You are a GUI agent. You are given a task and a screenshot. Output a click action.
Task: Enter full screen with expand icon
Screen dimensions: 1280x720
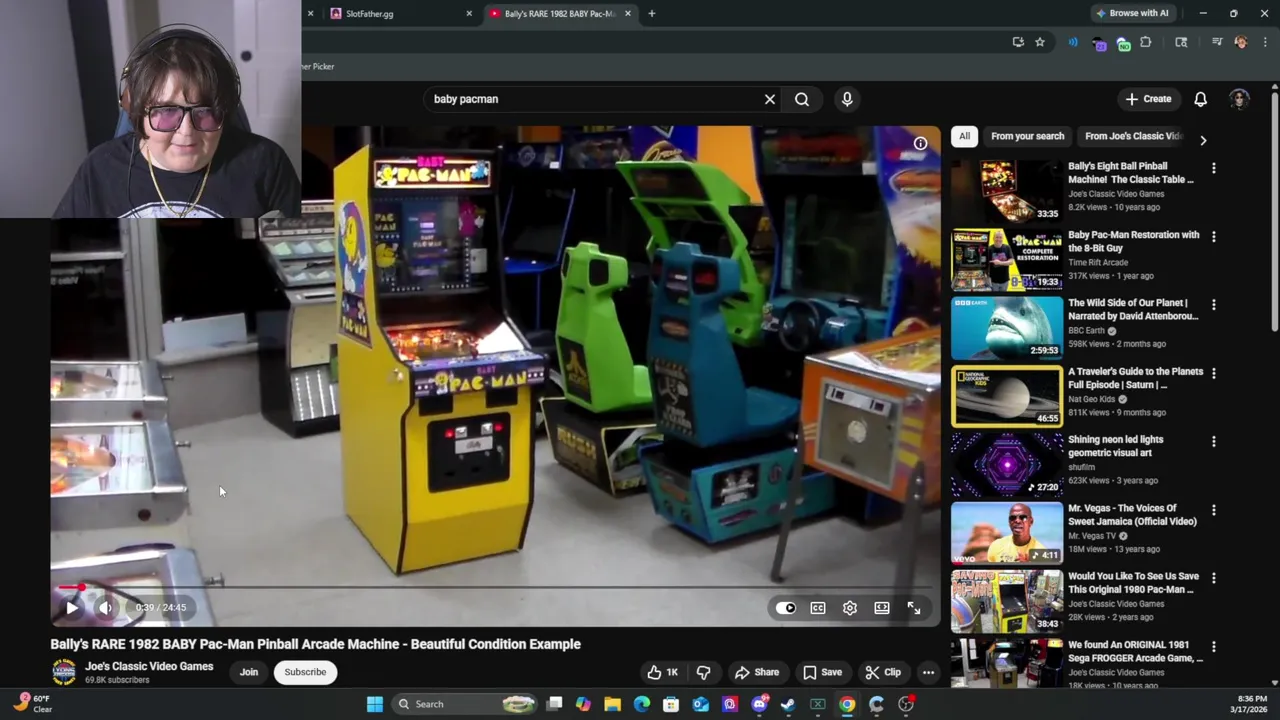914,608
